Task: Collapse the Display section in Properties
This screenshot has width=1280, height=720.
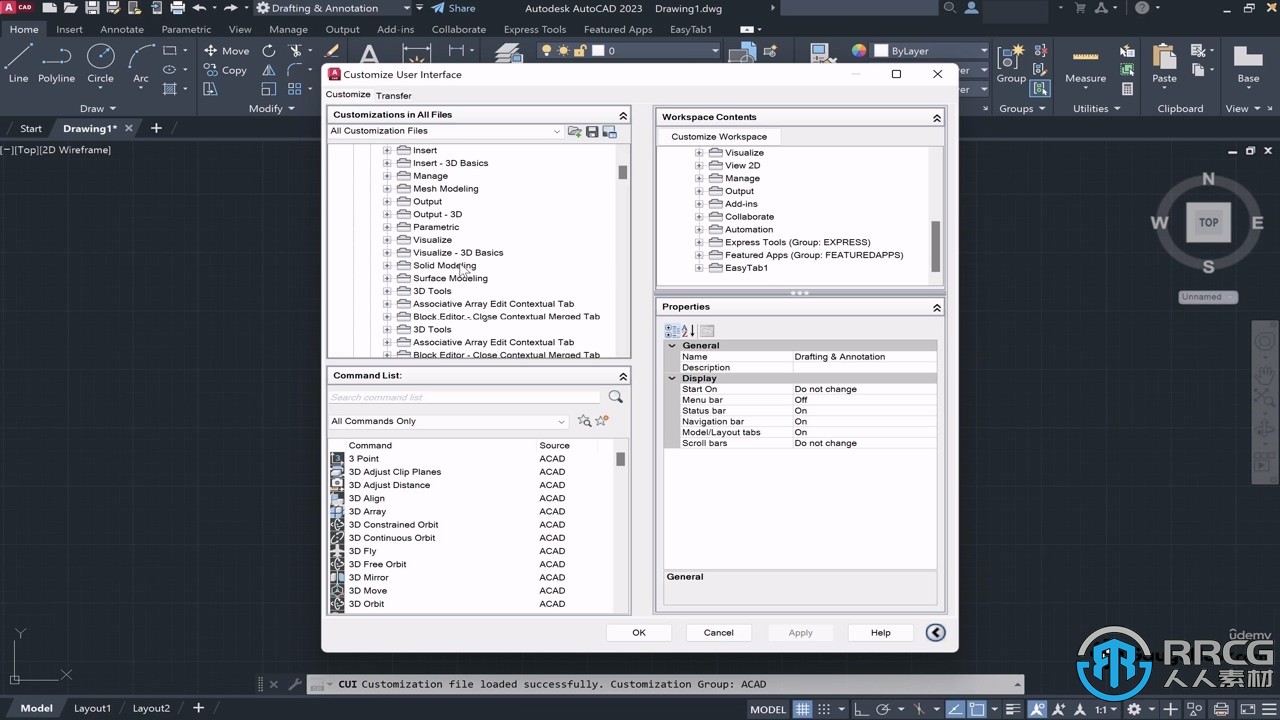Action: pos(672,379)
